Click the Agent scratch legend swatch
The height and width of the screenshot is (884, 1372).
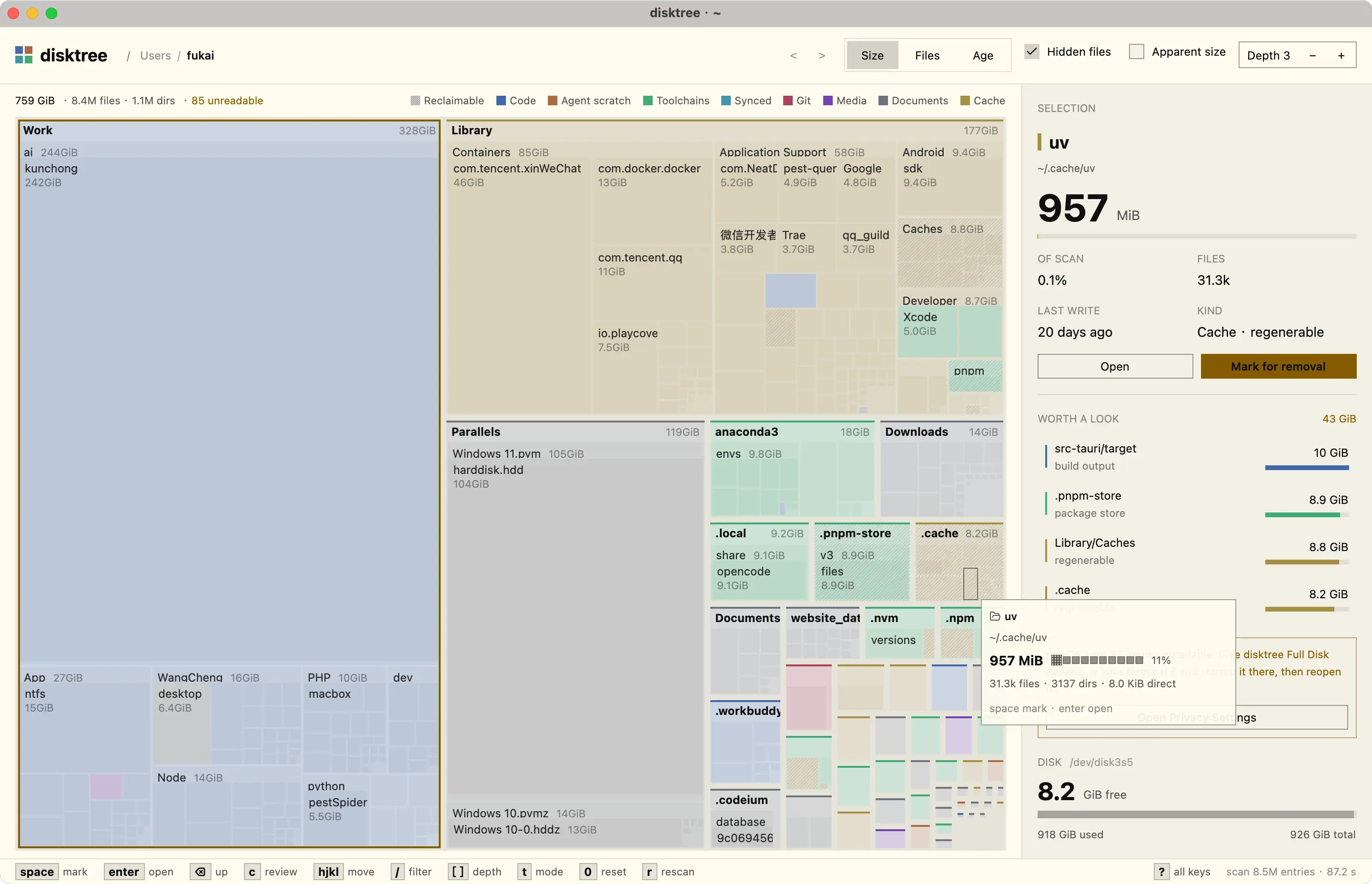pos(552,101)
